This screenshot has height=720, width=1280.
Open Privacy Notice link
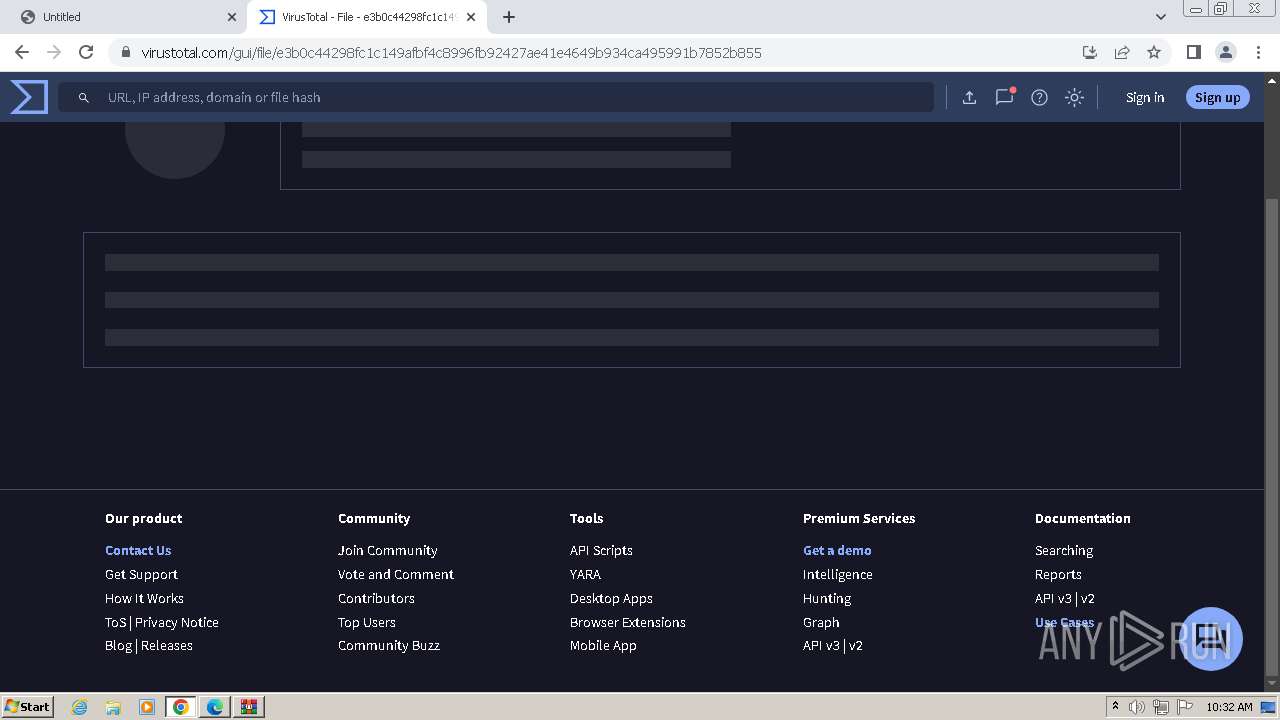pos(177,622)
